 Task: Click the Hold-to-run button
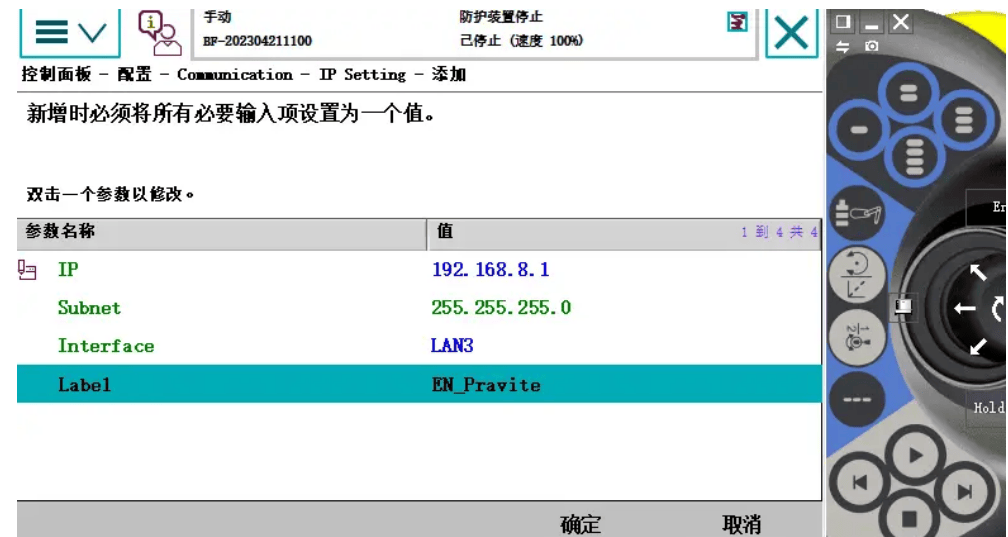(987, 408)
